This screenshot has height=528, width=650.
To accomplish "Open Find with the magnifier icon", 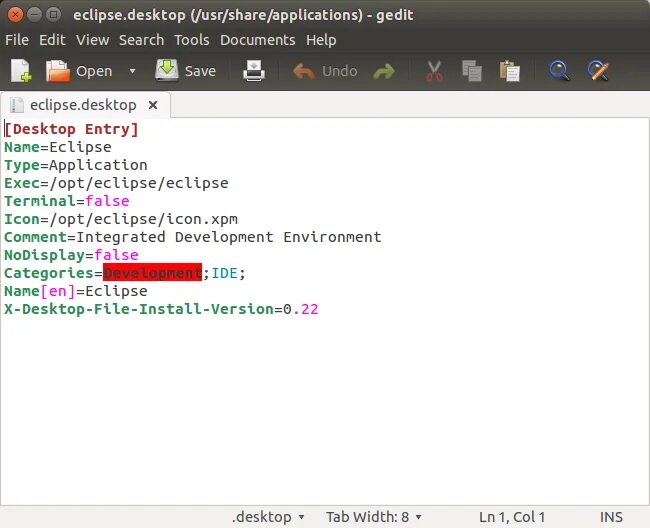I will [559, 71].
